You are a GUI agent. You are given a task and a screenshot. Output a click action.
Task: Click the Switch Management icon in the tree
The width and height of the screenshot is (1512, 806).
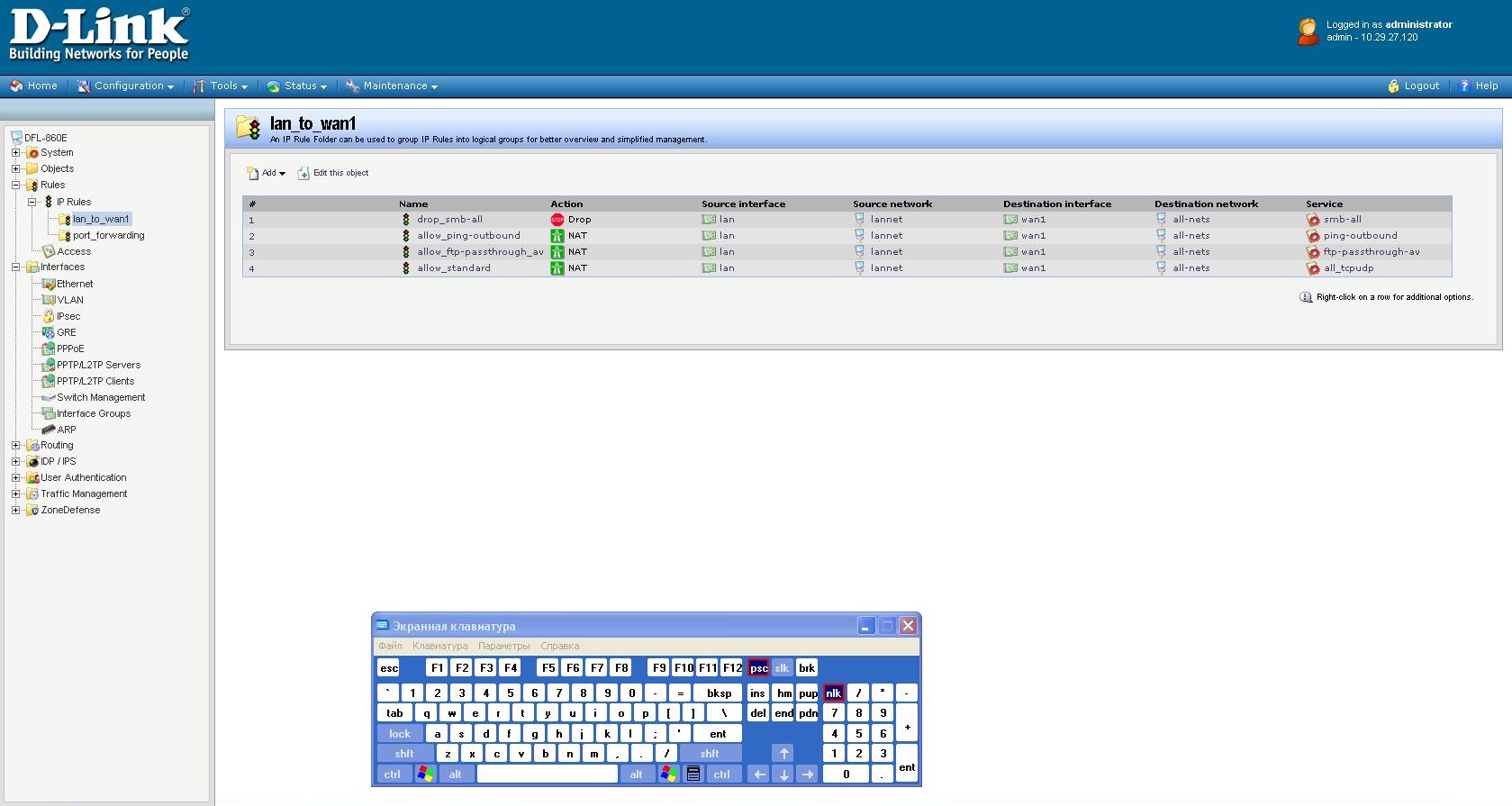point(49,397)
